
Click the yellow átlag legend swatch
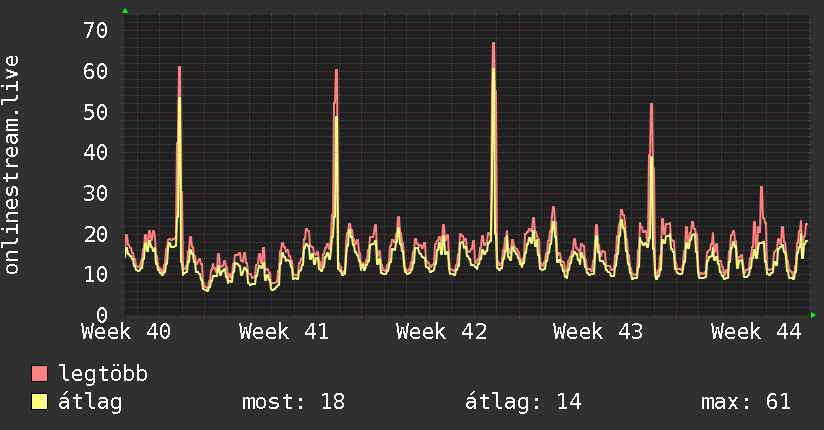pos(39,402)
